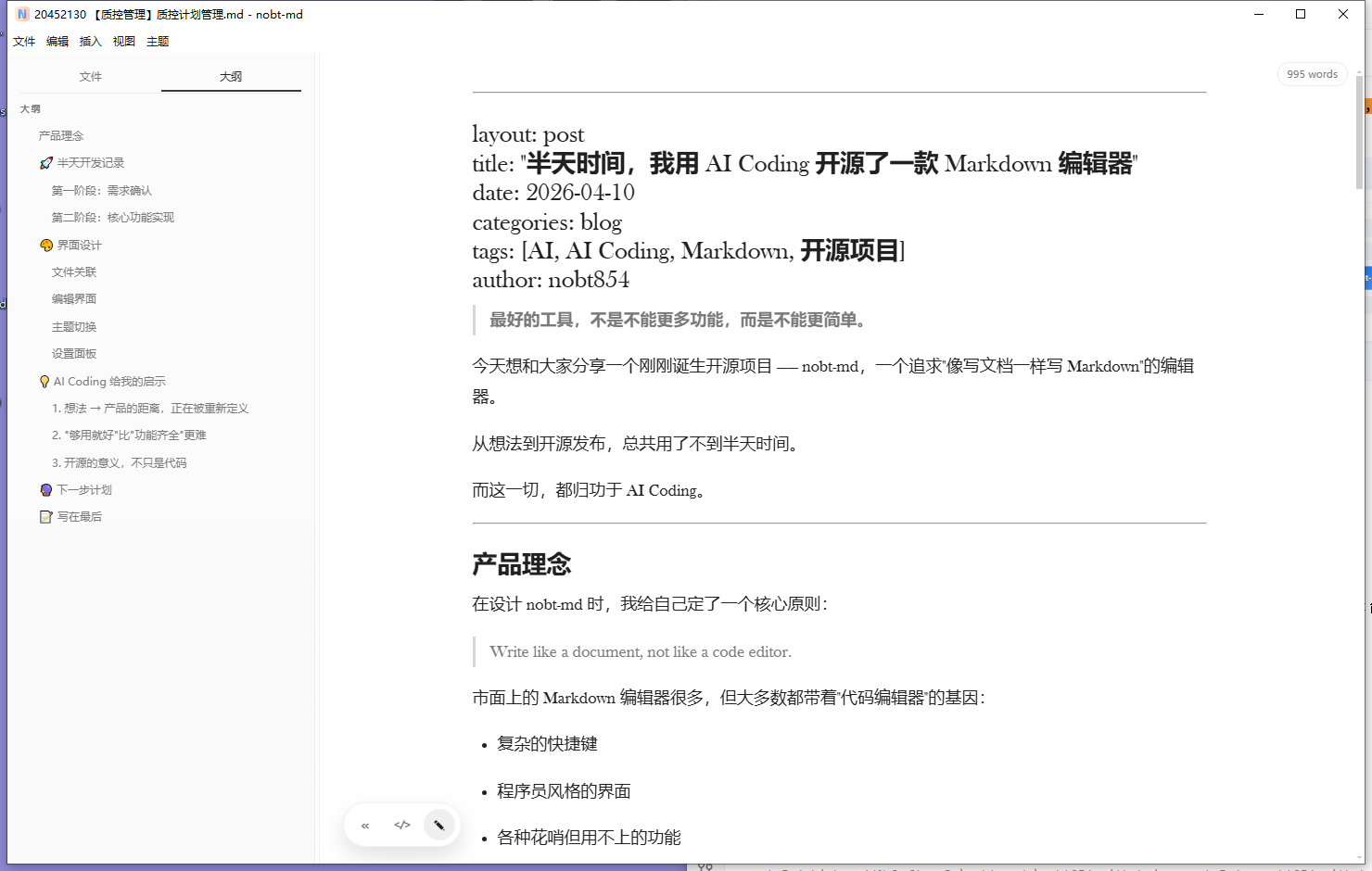Click the 产品理念 heading in the document
This screenshot has width=1372, height=871.
click(x=522, y=564)
